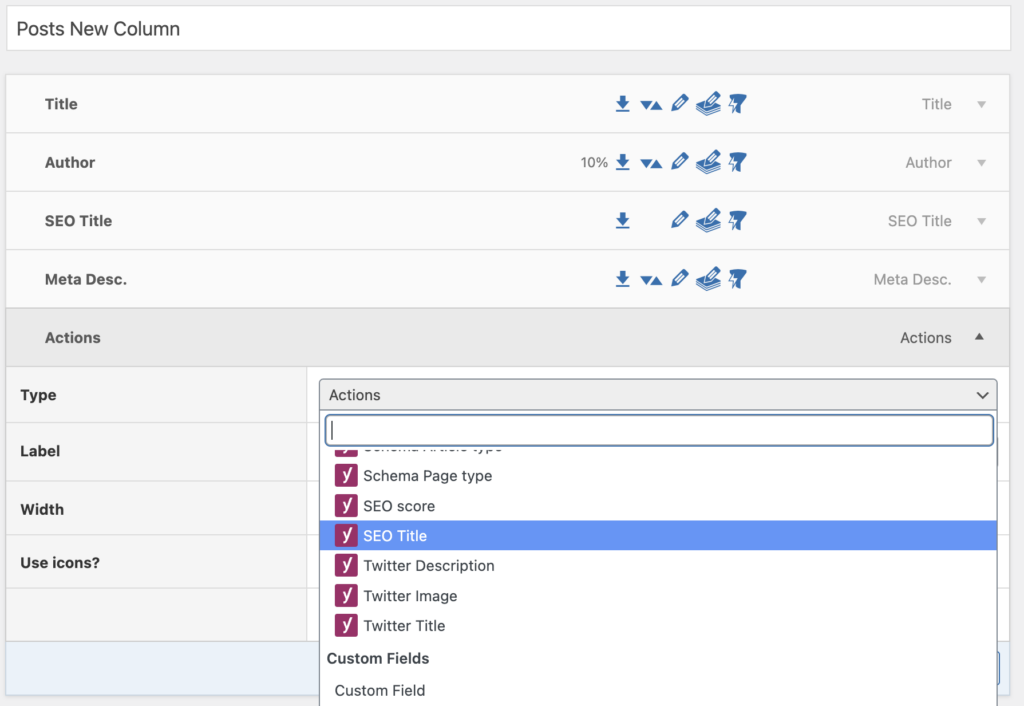Open the Type dropdown showing Actions
The height and width of the screenshot is (706, 1024).
[x=657, y=395]
